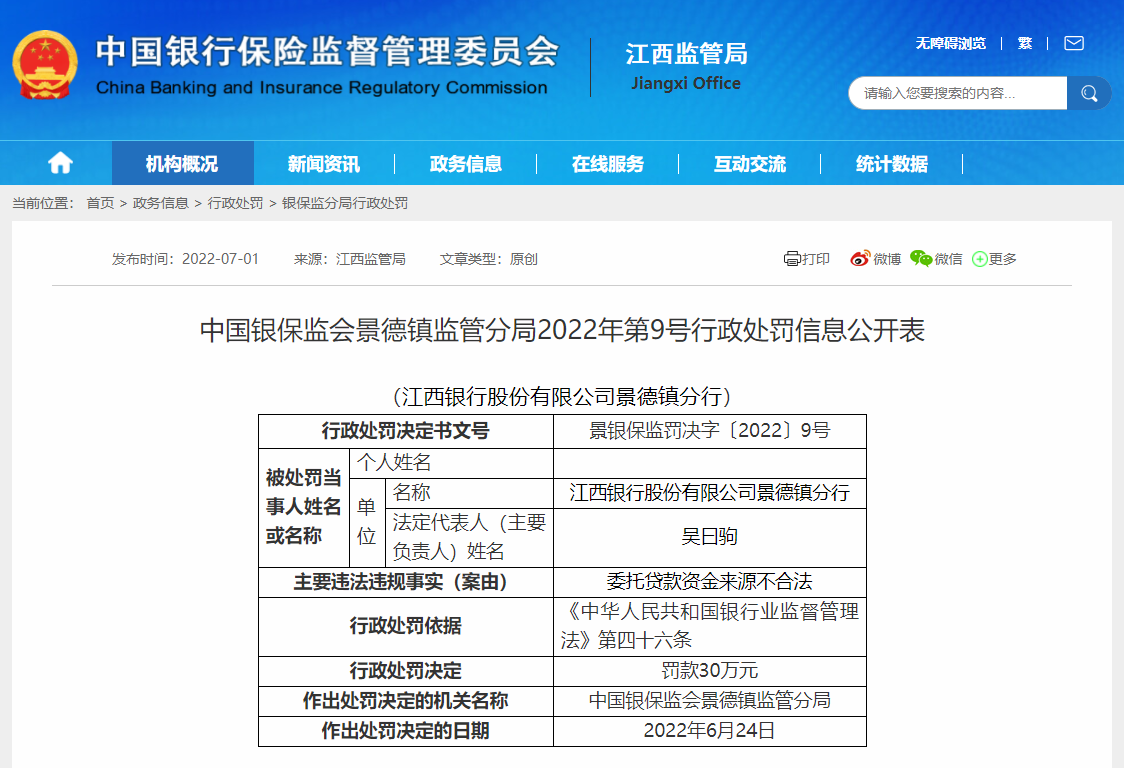This screenshot has width=1124, height=768.
Task: Click the CBIRC national emblem logo
Action: (x=46, y=62)
